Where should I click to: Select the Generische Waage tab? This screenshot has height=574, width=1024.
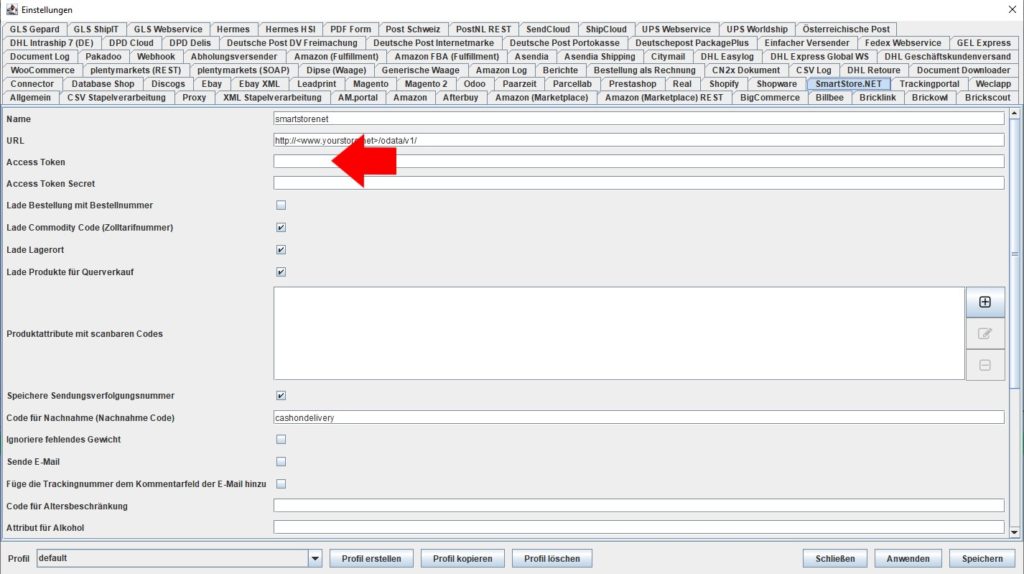420,70
